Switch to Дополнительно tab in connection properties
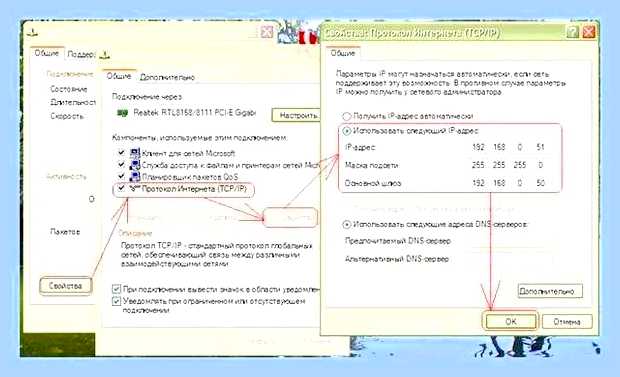Screen dimensions: 620x377 [x=167, y=77]
